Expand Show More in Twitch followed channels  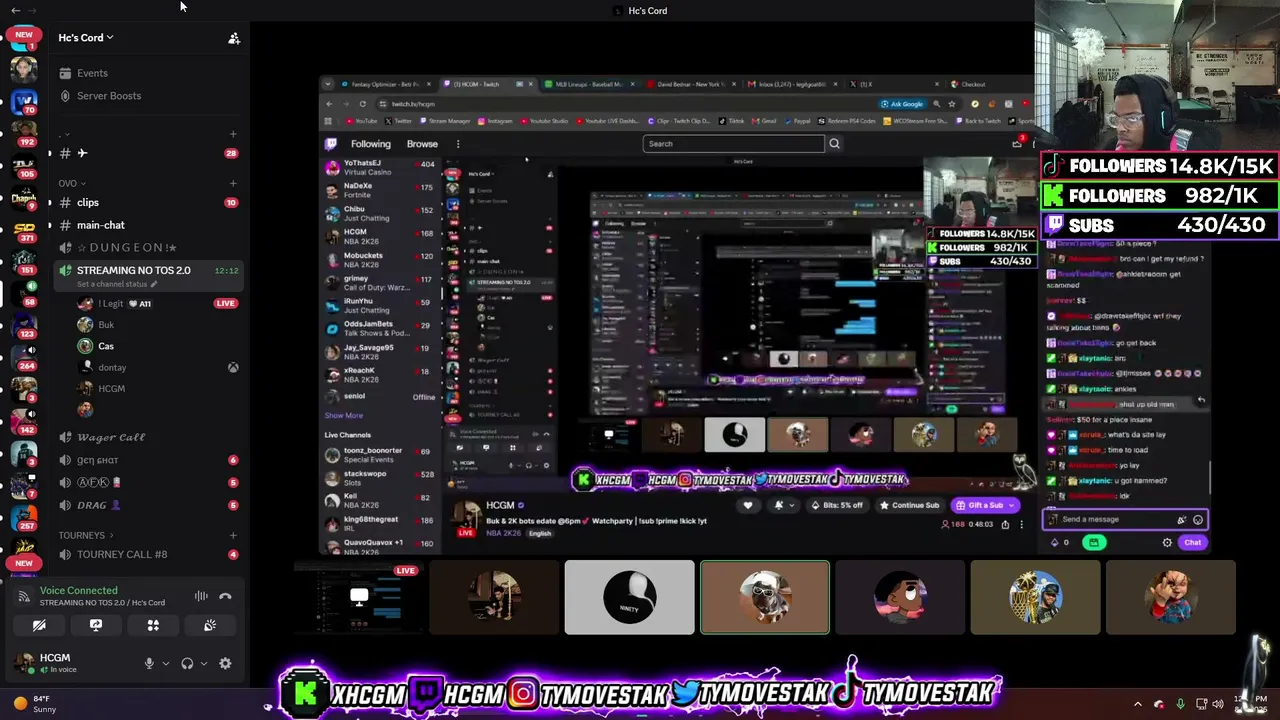click(x=343, y=416)
